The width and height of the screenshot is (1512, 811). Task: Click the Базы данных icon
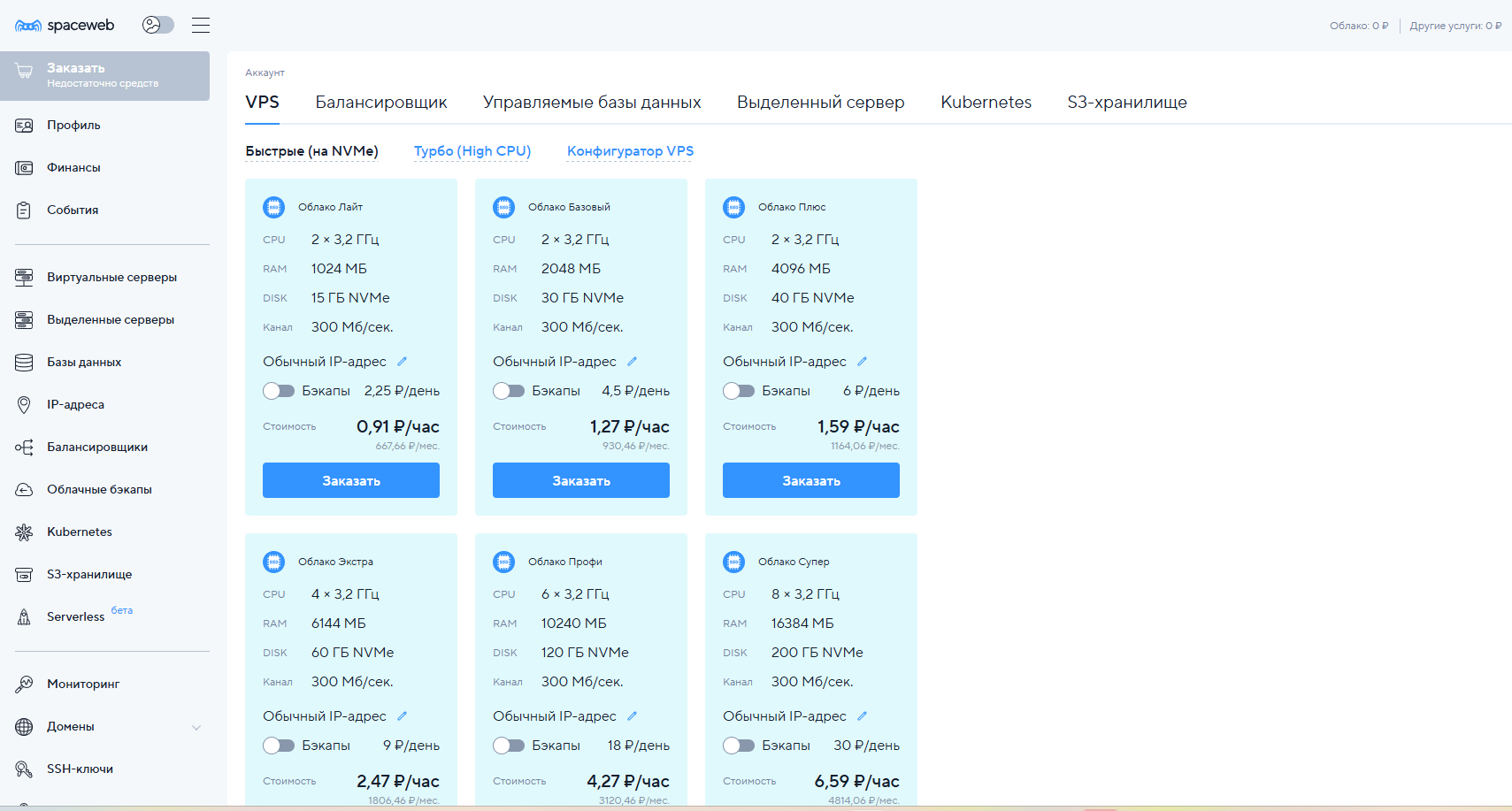coord(24,363)
